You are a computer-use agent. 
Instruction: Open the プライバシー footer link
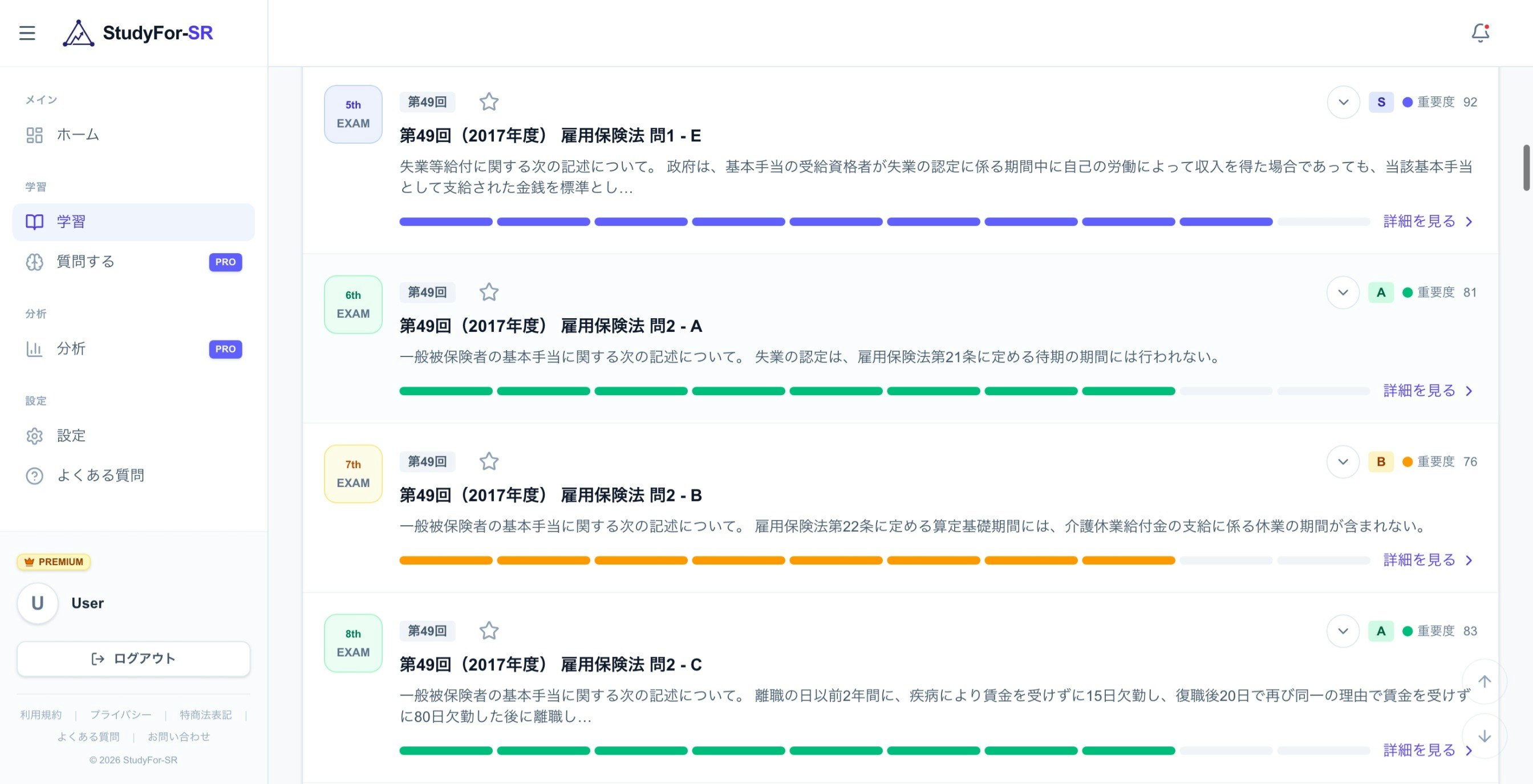pyautogui.click(x=121, y=714)
